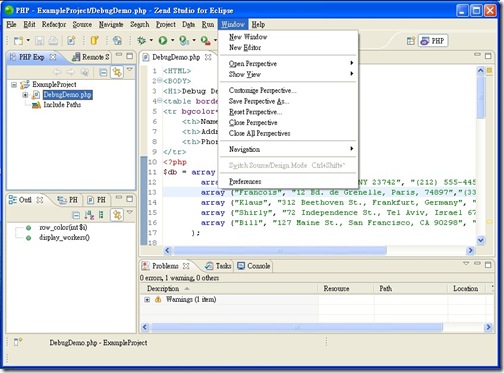504x373 pixels.
Task: Open the New file dropdown arrow
Action: pos(28,40)
